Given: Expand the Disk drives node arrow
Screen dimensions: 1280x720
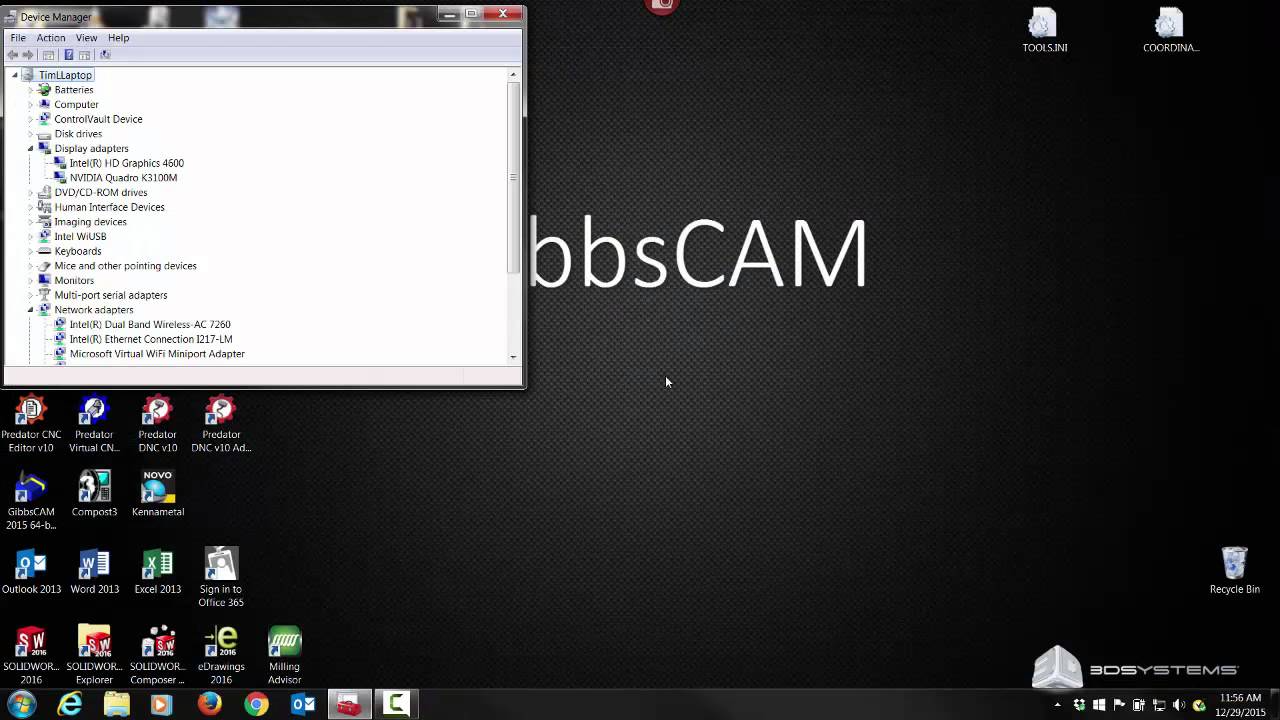Looking at the screenshot, I should pyautogui.click(x=31, y=134).
